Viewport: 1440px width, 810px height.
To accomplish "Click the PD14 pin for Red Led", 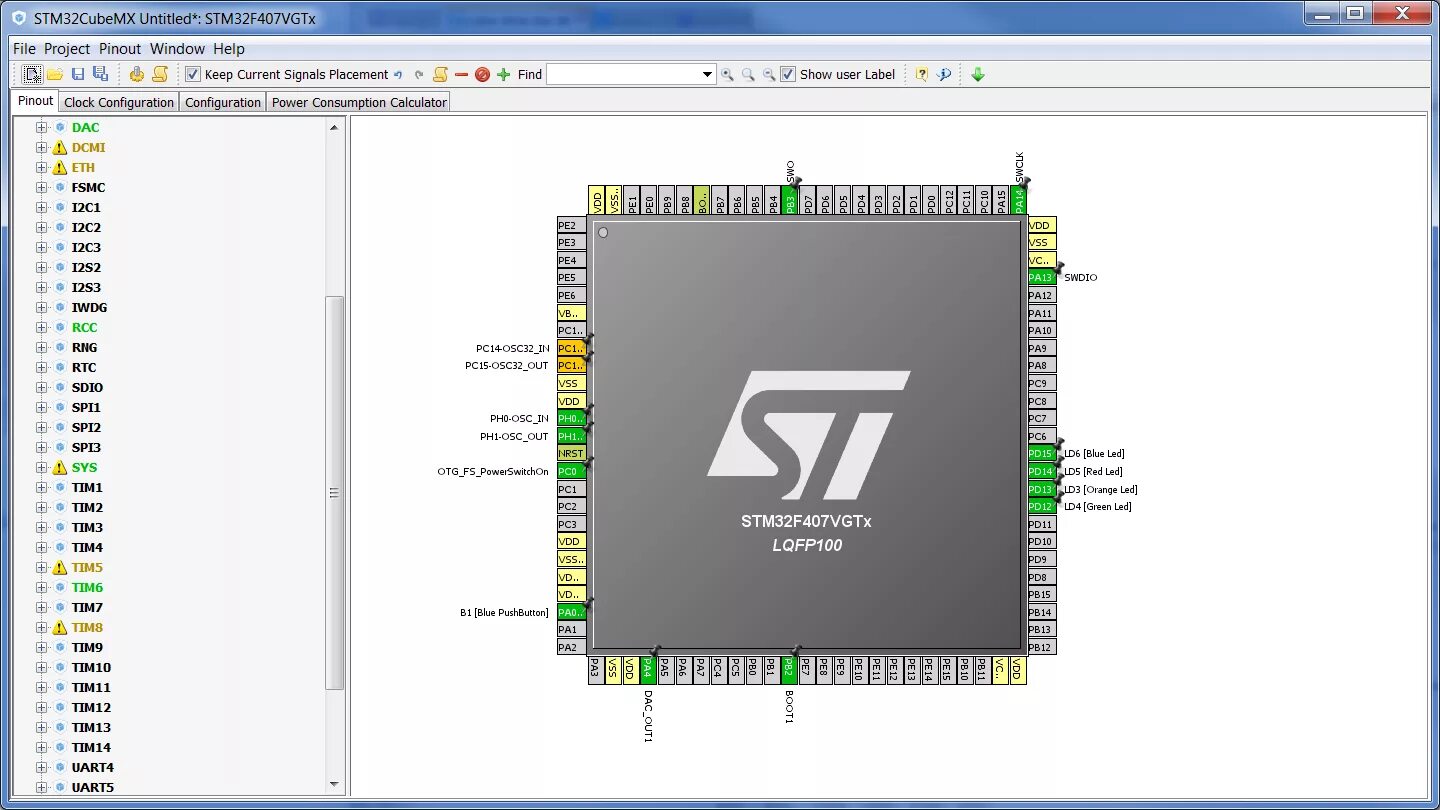I will point(1041,471).
